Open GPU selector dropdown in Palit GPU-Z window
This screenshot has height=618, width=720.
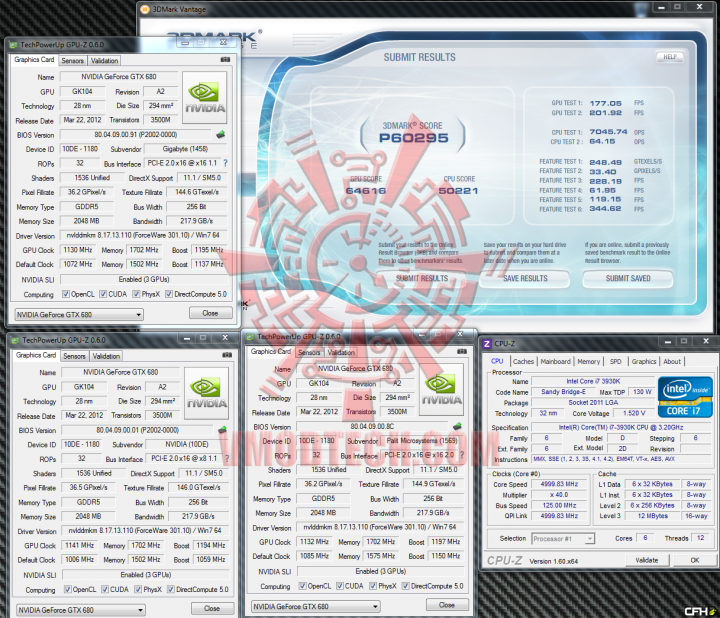316,607
